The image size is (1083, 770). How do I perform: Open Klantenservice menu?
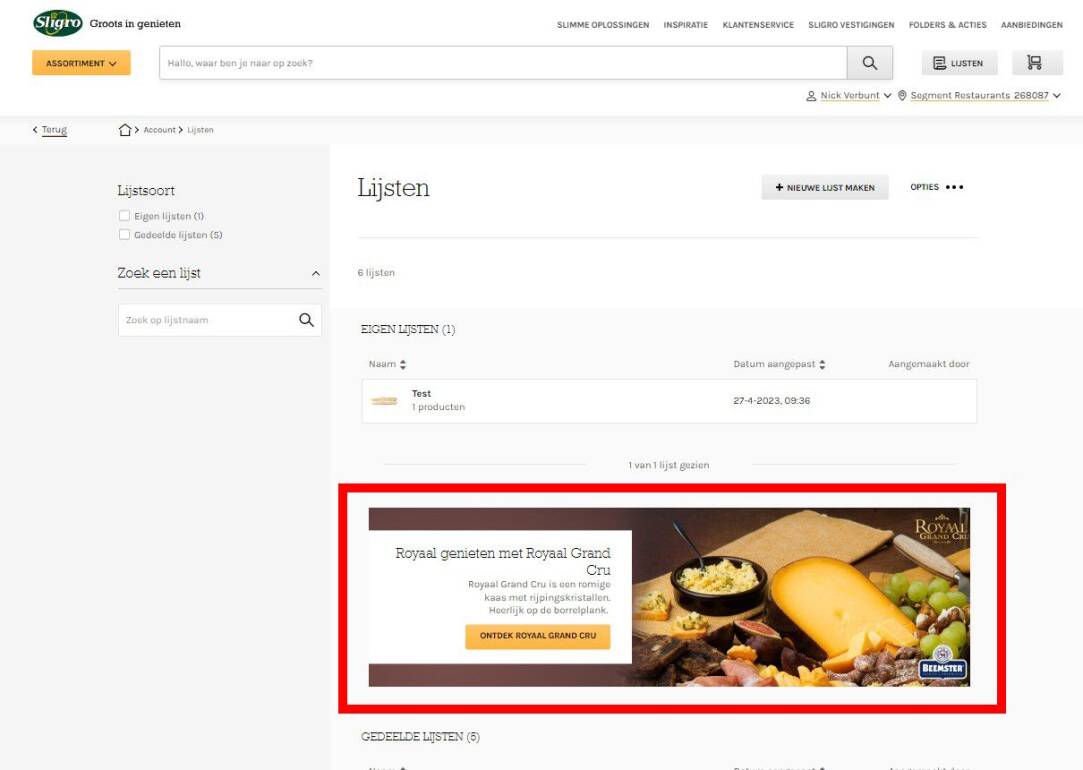click(758, 25)
